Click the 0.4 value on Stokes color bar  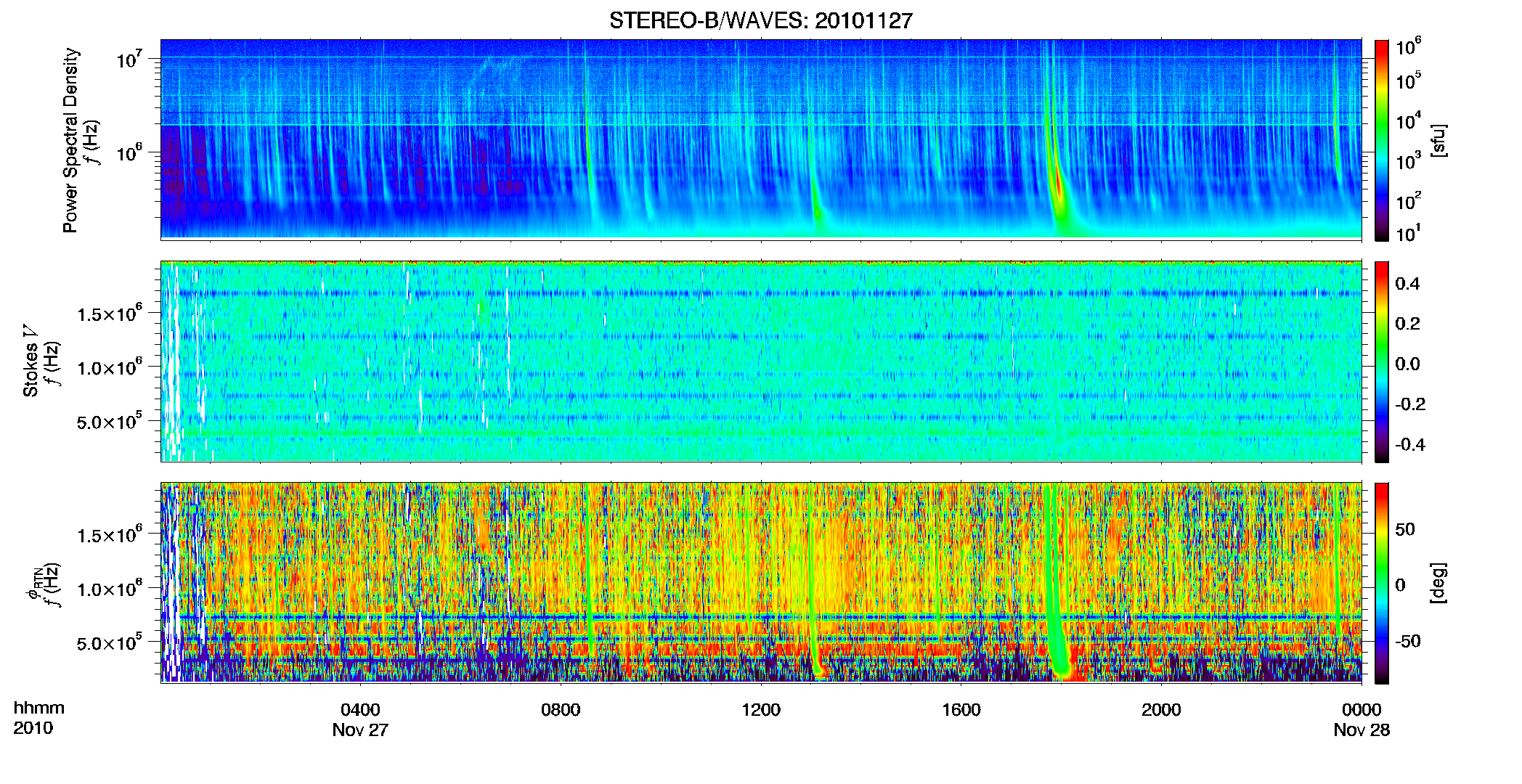pos(1407,284)
